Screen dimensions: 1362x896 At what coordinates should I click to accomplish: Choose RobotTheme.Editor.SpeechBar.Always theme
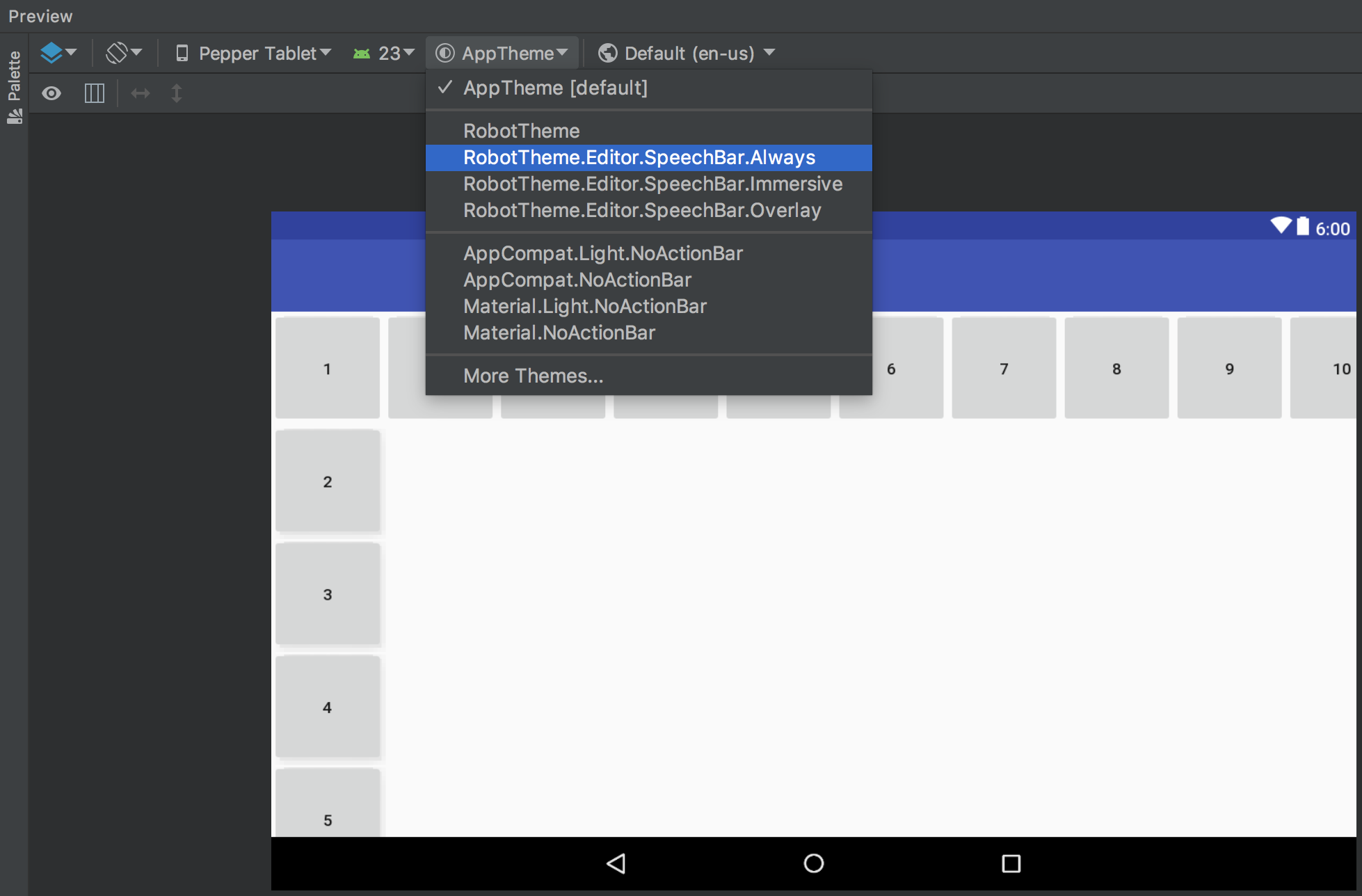(x=639, y=158)
